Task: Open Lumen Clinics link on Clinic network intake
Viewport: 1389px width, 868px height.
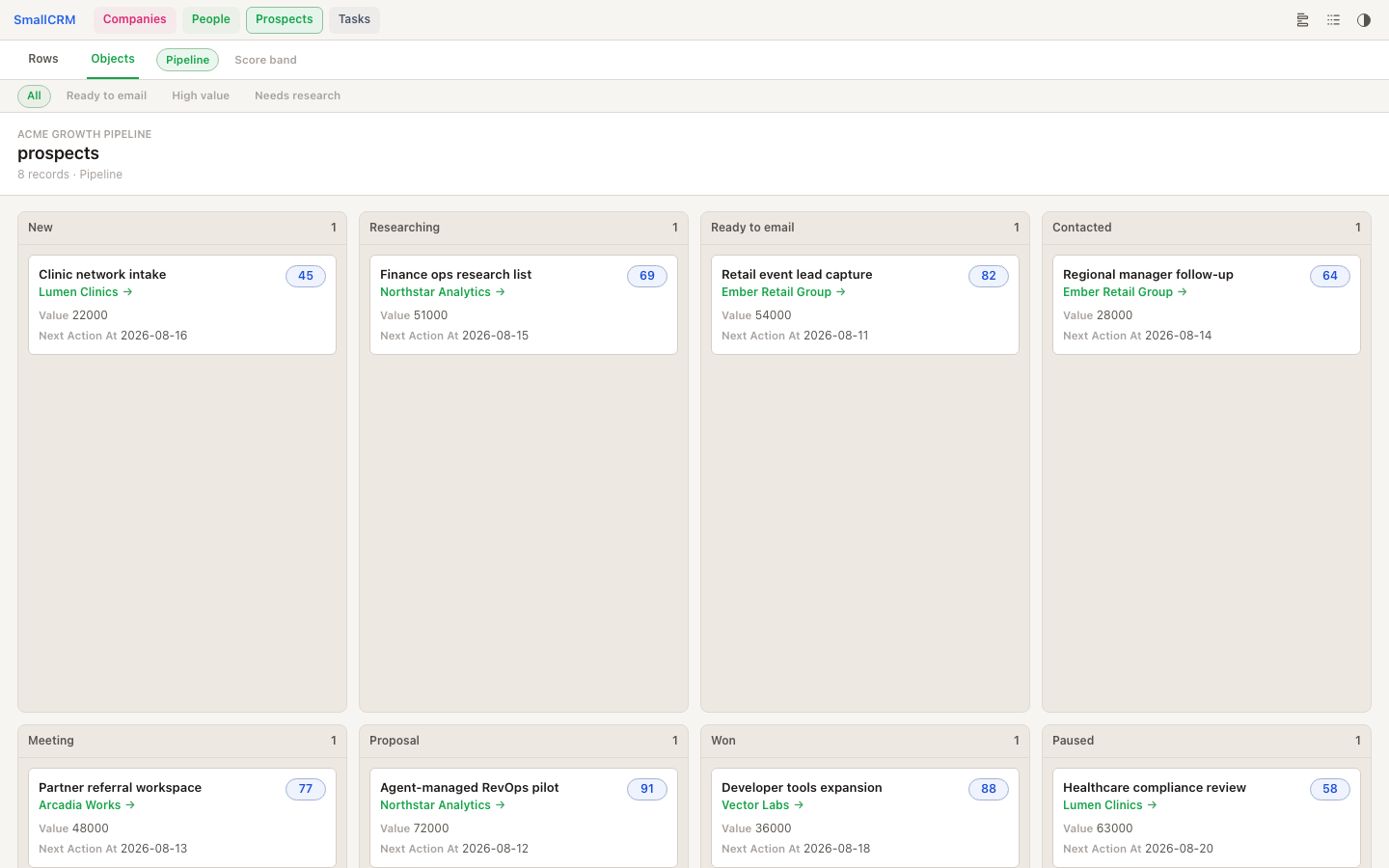Action: pyautogui.click(x=85, y=292)
